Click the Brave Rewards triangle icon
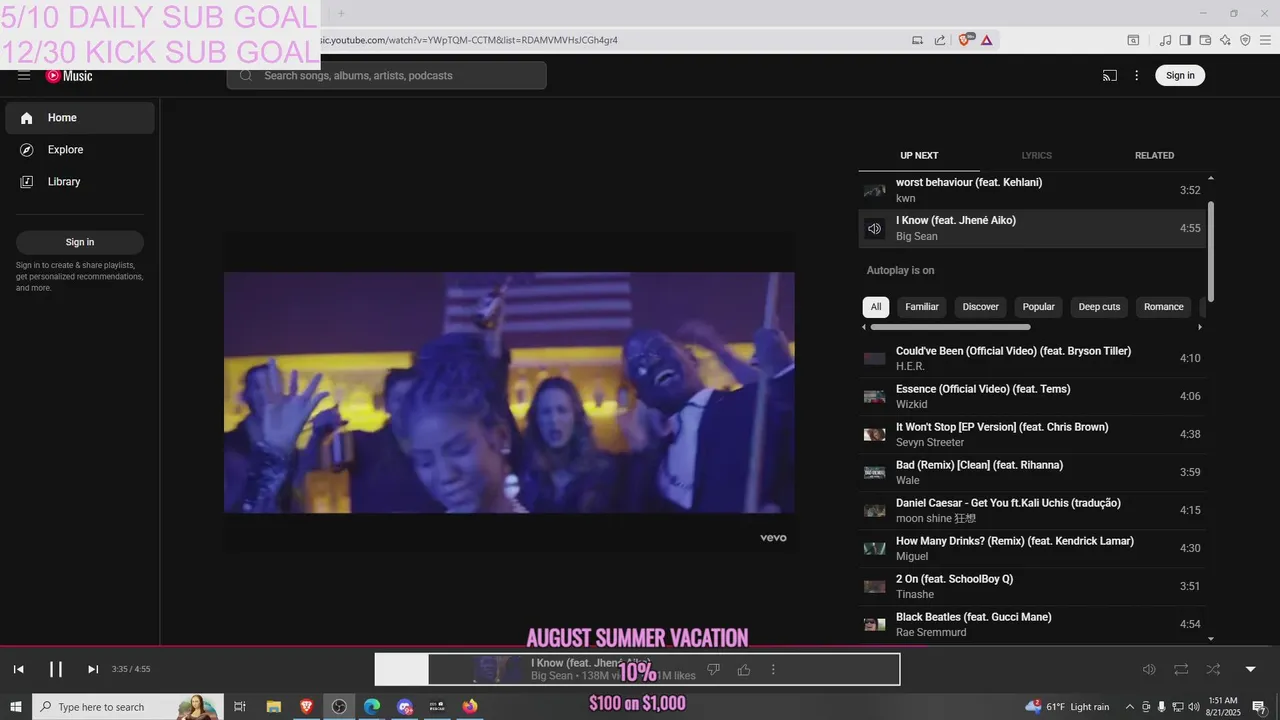1280x720 pixels. (x=987, y=40)
